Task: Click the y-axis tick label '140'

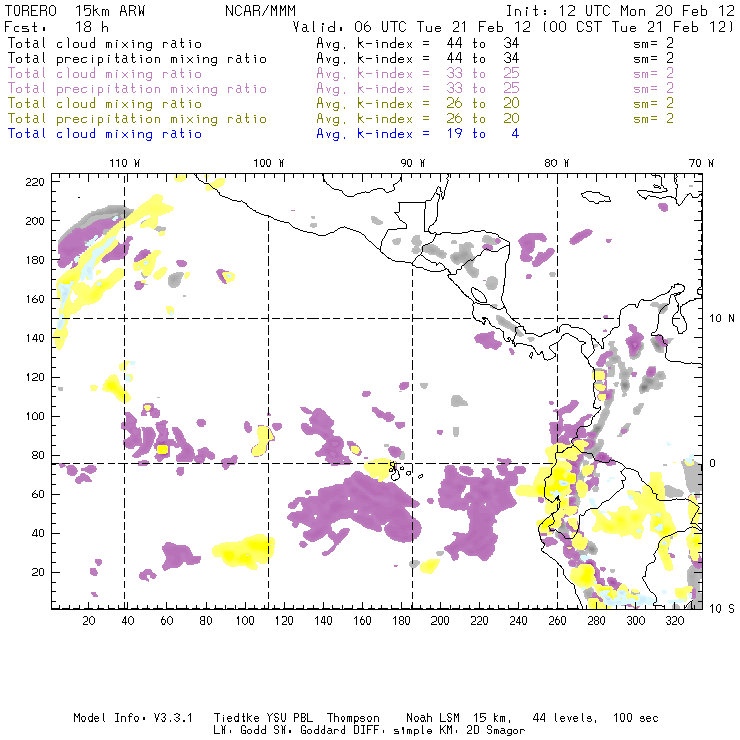Action: tap(35, 338)
